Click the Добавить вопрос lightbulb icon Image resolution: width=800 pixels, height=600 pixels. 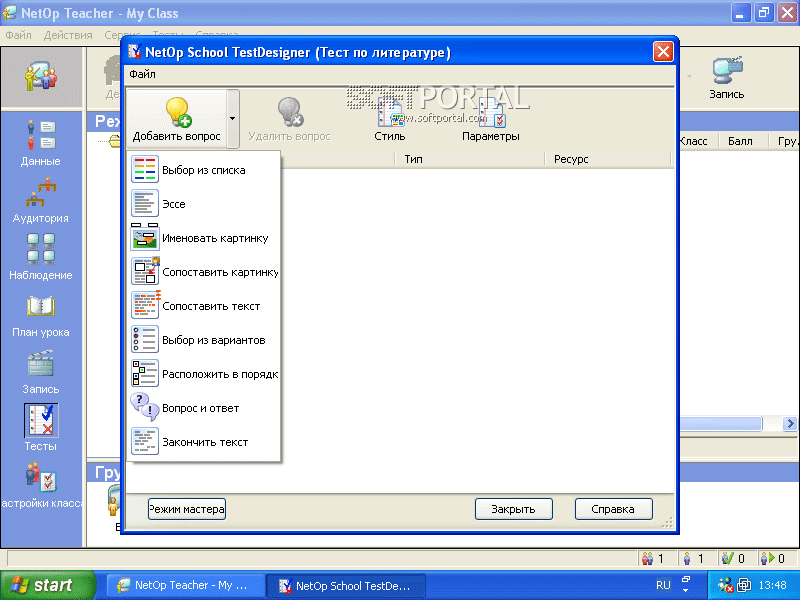(x=178, y=112)
